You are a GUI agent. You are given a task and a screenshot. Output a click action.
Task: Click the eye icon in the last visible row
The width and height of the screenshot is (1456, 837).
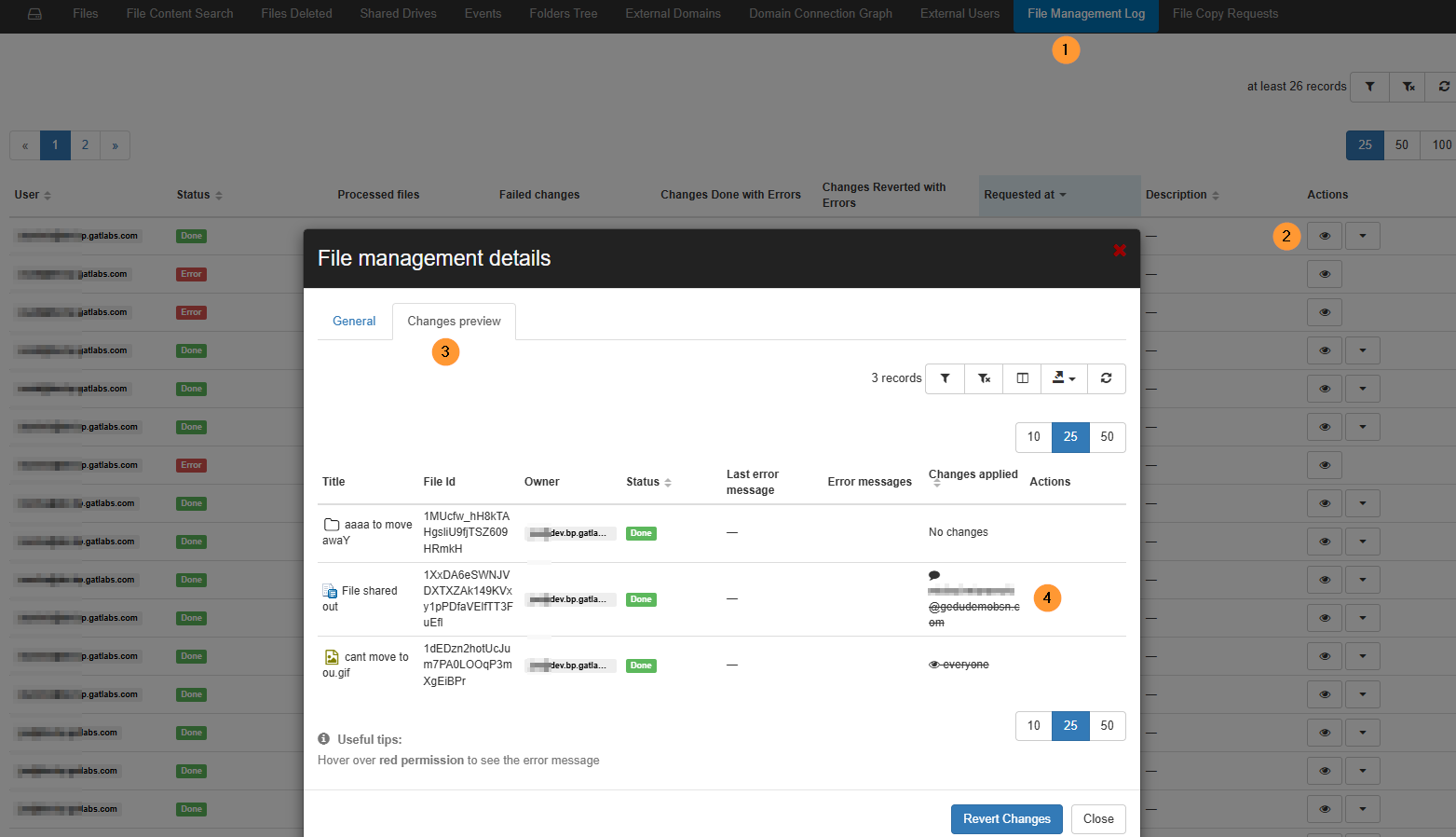1324,809
